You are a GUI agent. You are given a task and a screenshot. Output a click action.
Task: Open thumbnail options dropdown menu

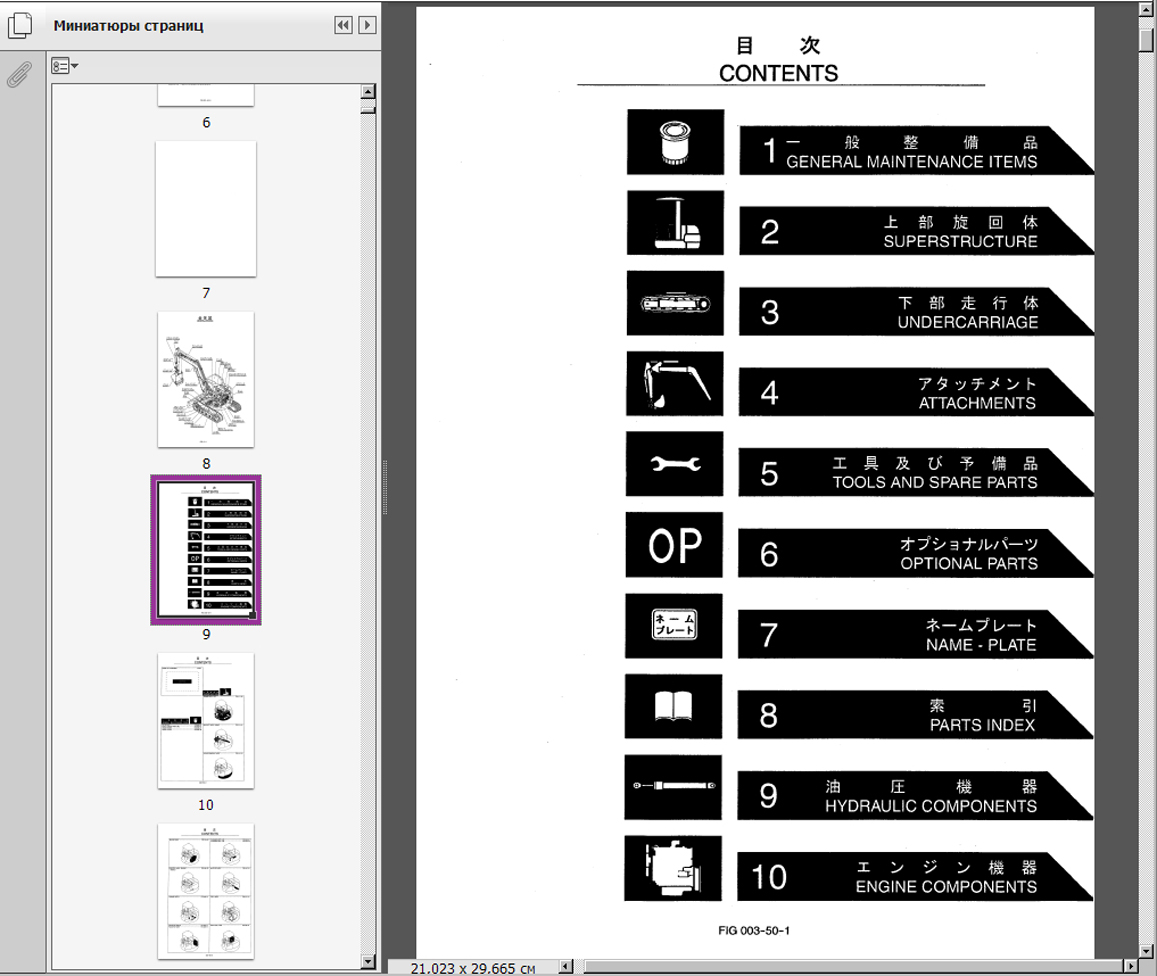pyautogui.click(x=65, y=66)
